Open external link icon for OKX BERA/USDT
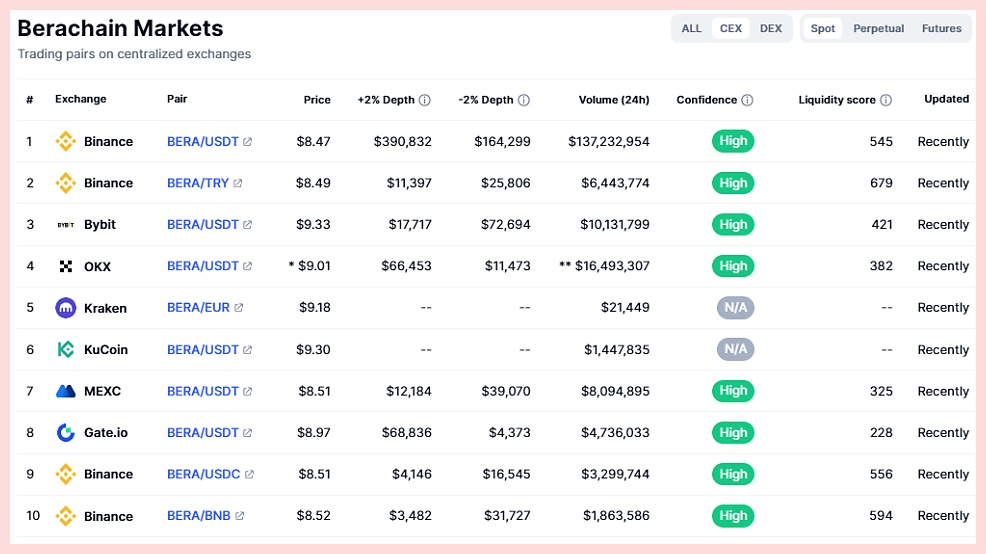986x554 pixels. (248, 266)
